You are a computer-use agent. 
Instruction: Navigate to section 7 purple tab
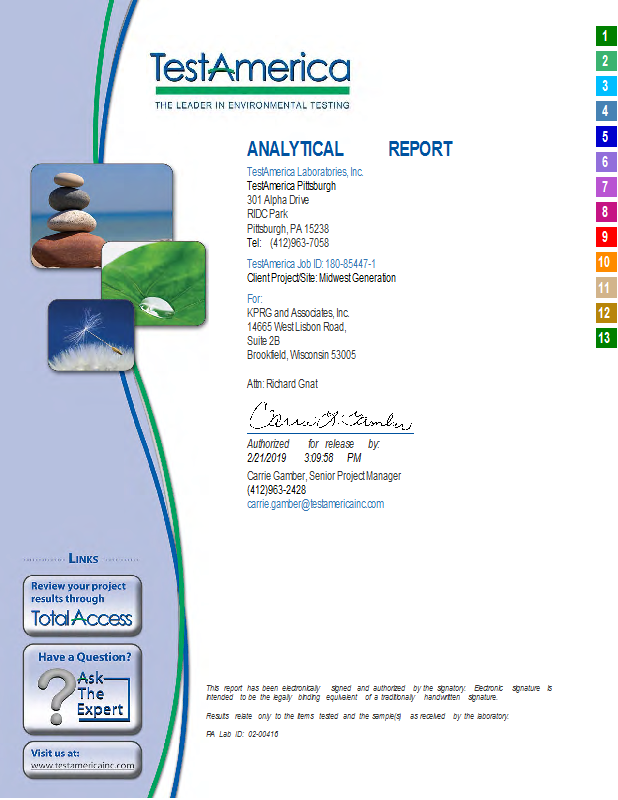606,187
